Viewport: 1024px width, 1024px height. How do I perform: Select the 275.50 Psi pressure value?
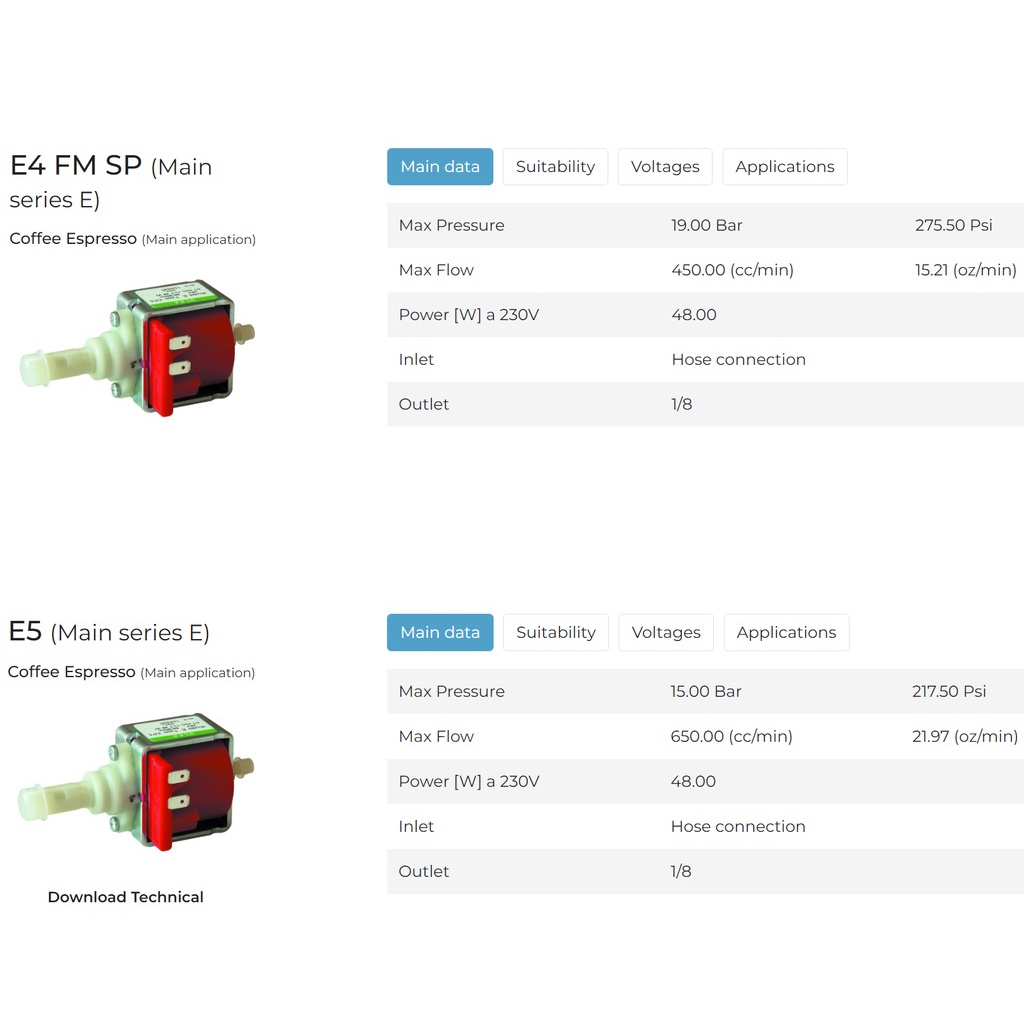(953, 225)
